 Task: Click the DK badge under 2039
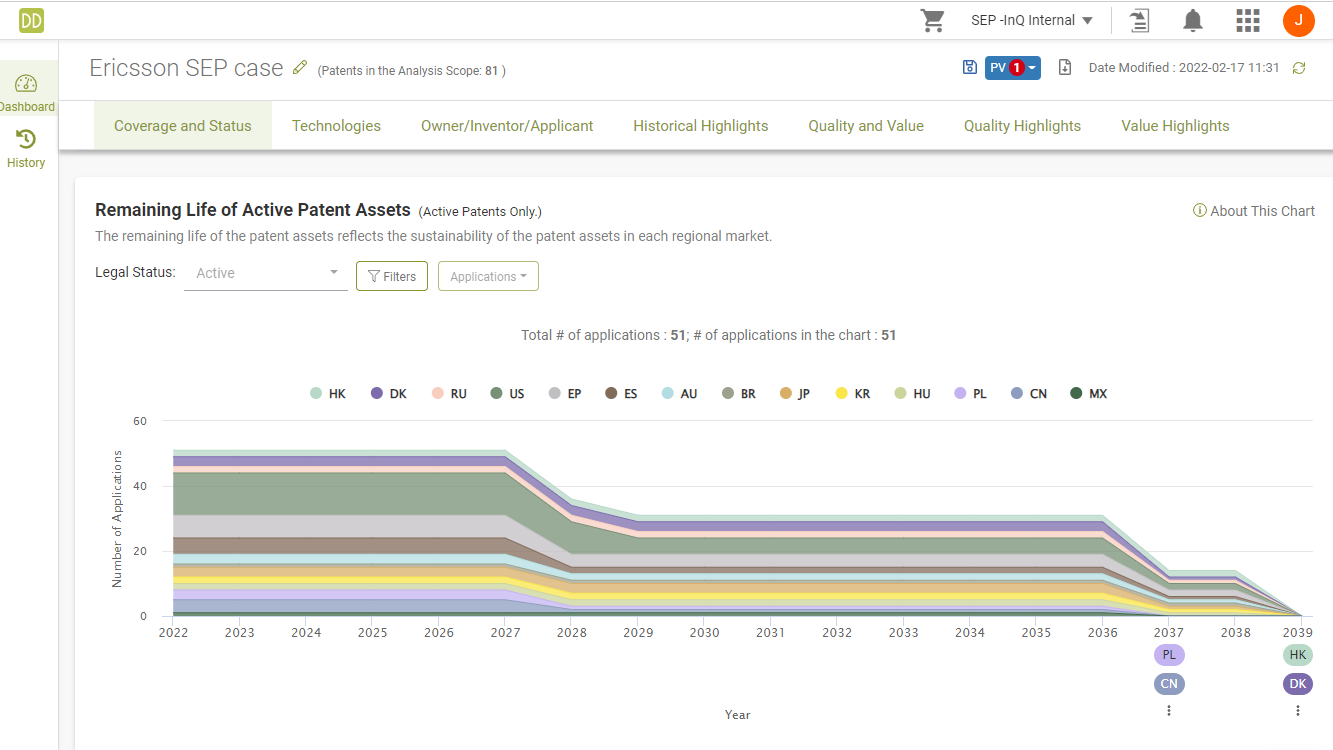click(x=1298, y=684)
